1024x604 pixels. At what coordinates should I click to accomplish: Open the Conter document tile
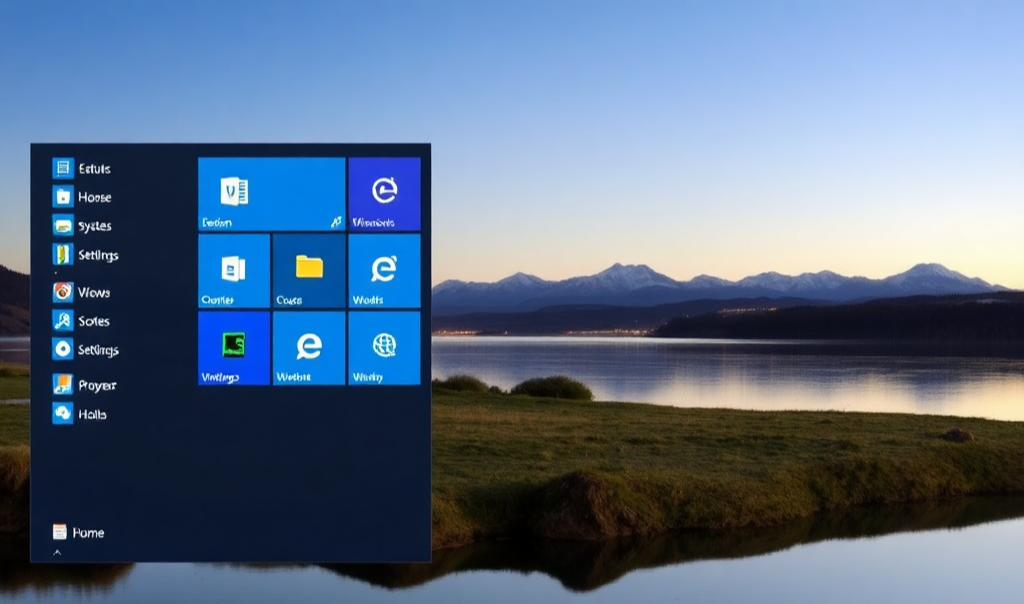(x=234, y=270)
